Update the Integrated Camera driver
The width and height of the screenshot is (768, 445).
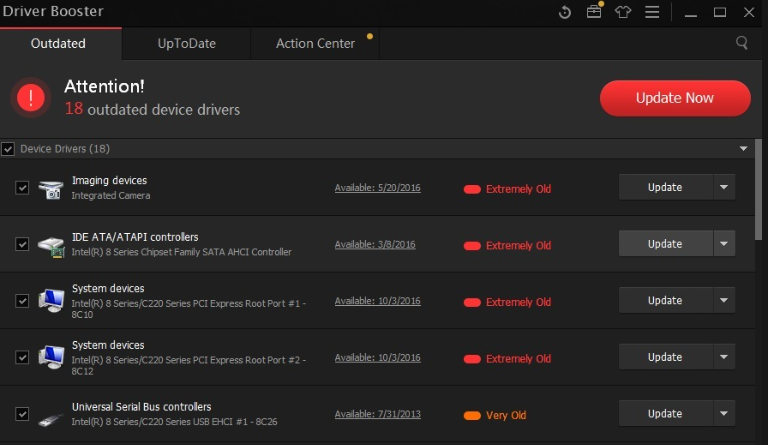point(666,187)
